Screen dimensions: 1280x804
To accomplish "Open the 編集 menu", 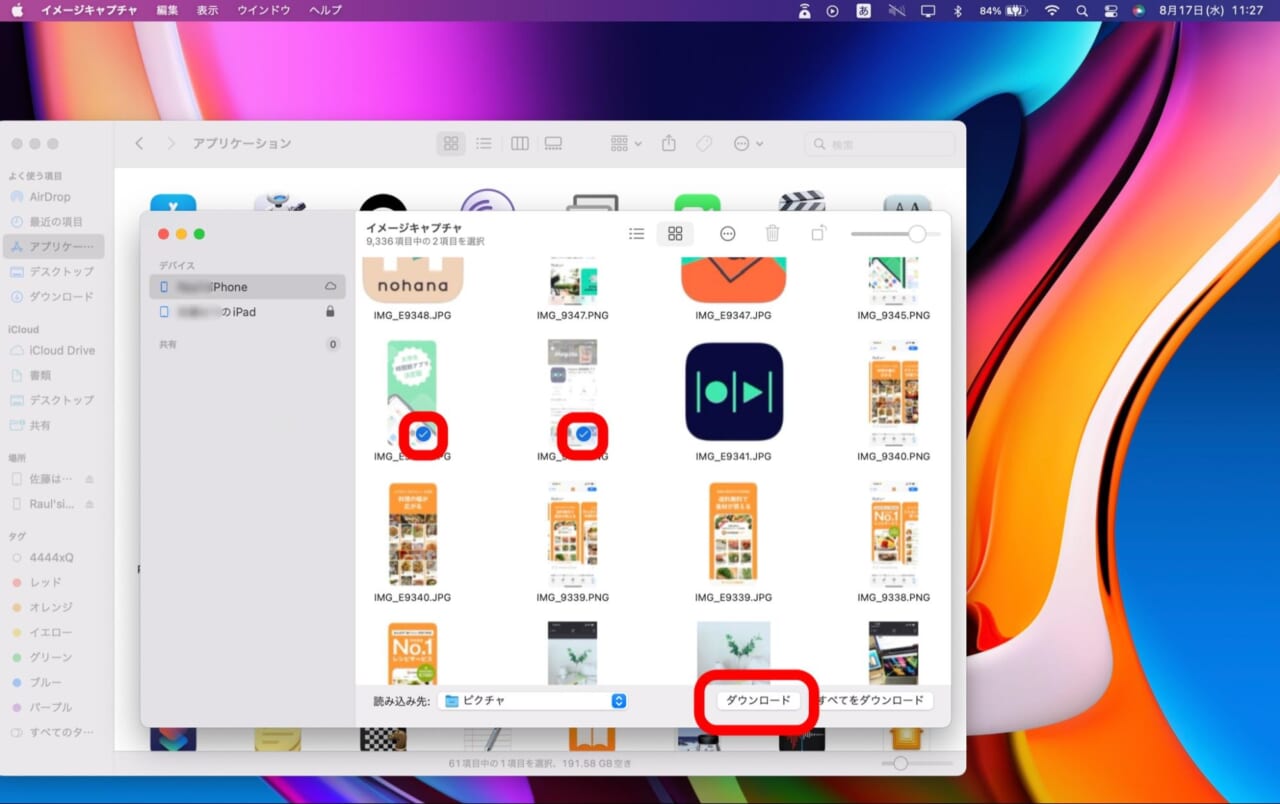I will (x=167, y=10).
